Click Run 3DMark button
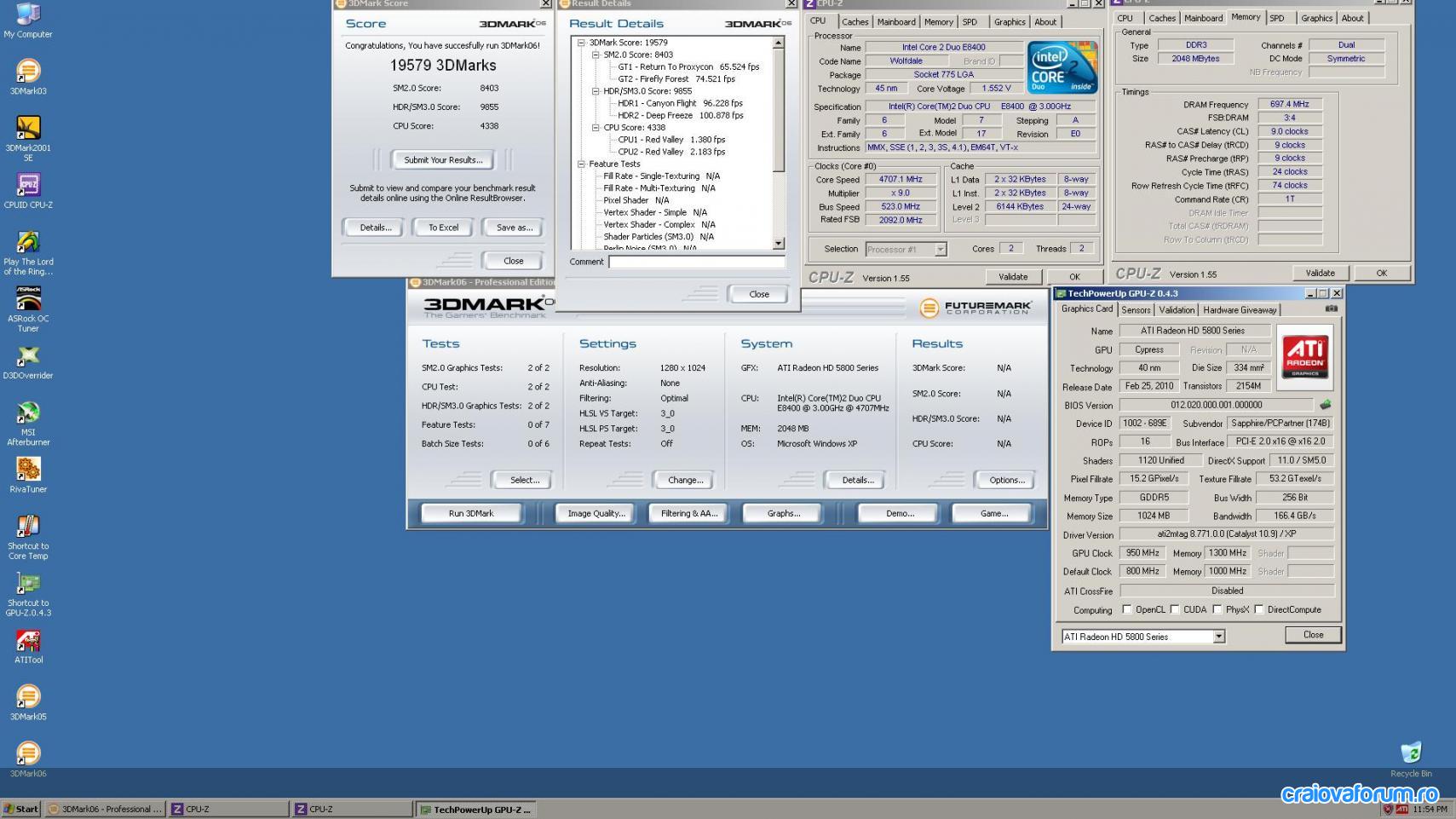This screenshot has width=1456, height=819. [470, 513]
